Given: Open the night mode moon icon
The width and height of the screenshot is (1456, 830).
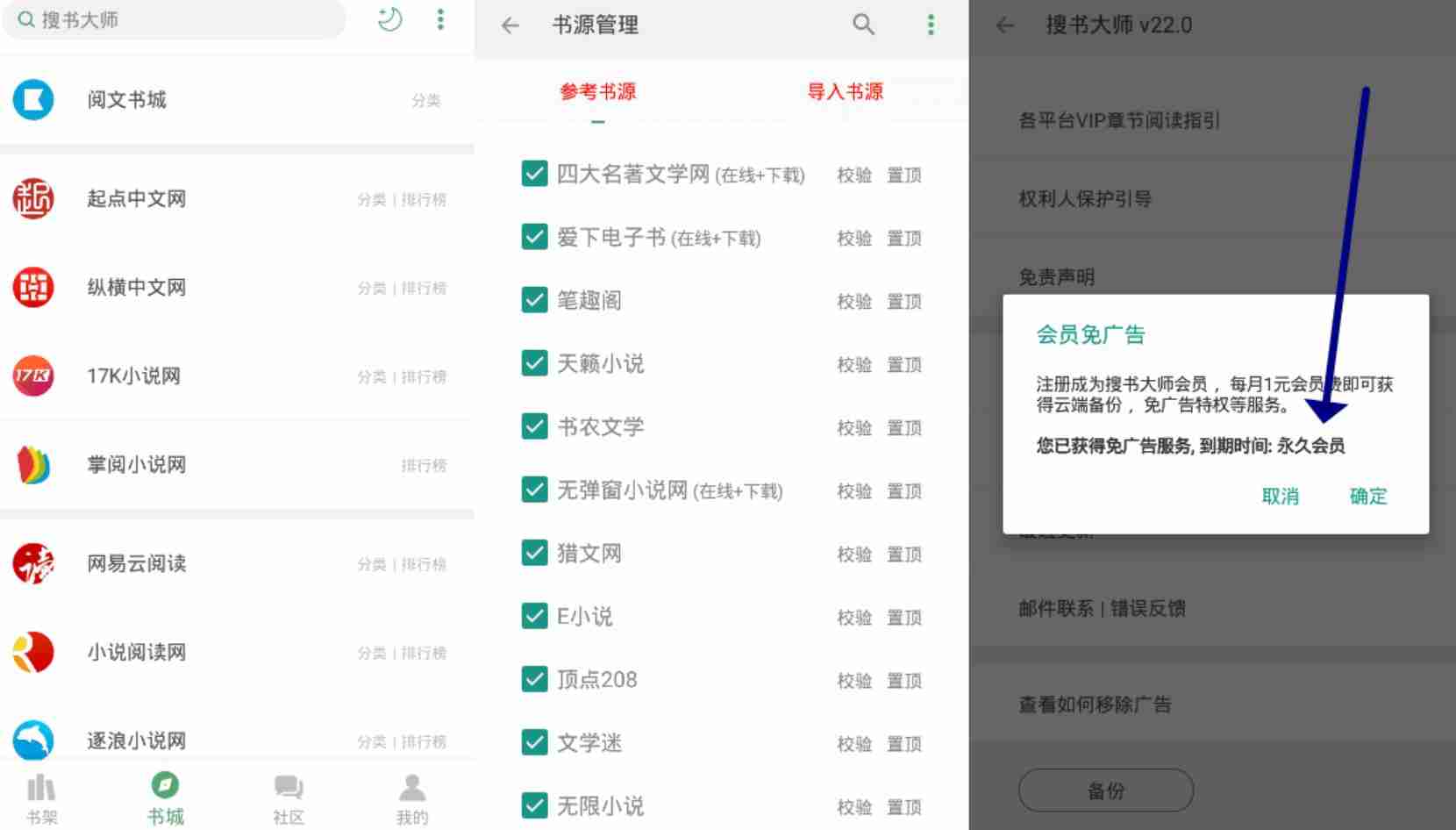Looking at the screenshot, I should tap(389, 19).
